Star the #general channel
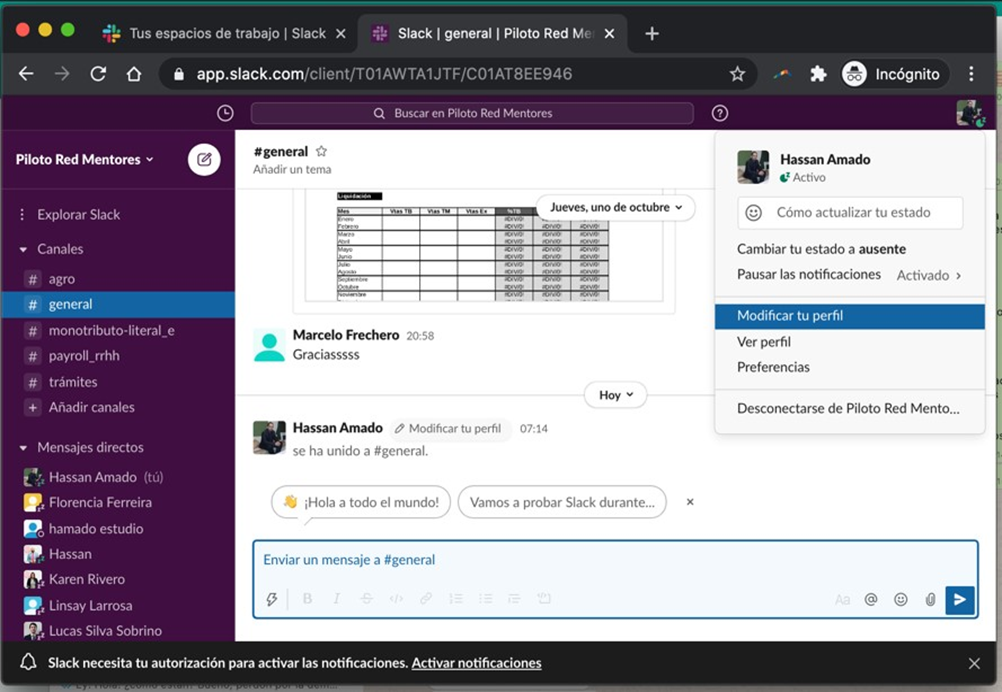This screenshot has height=692, width=1002. click(x=321, y=152)
